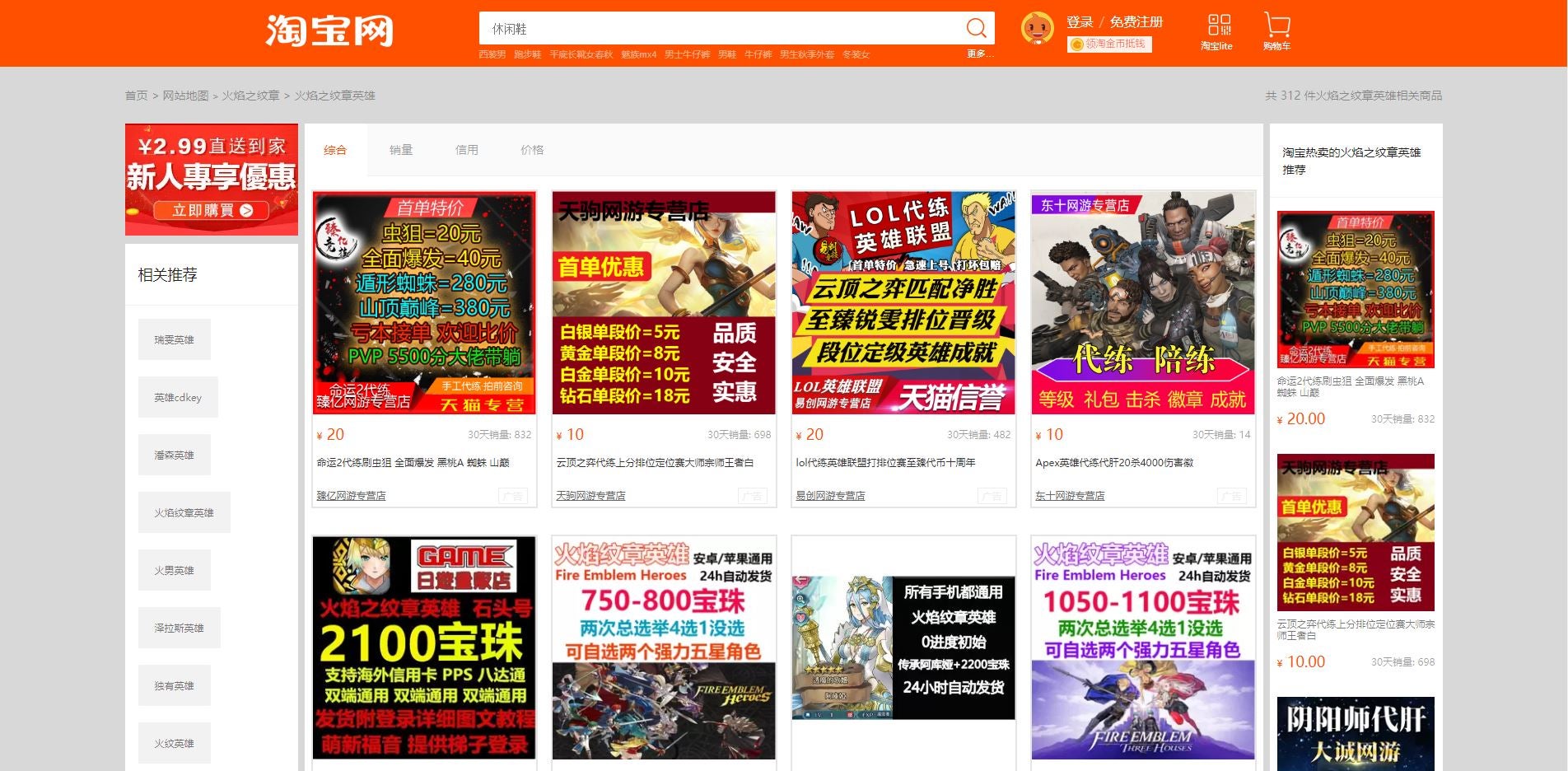Screen dimensions: 1568x771
Task: Click the 免费注册 register link
Action: coord(1136,22)
